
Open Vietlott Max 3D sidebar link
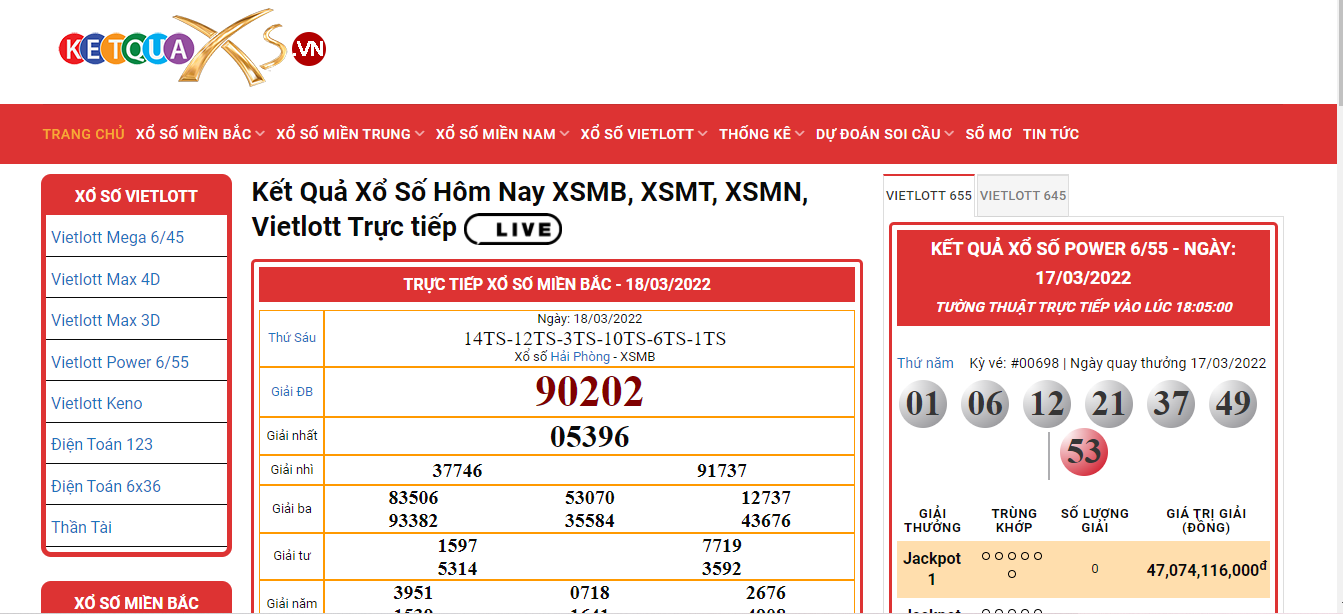pos(106,321)
